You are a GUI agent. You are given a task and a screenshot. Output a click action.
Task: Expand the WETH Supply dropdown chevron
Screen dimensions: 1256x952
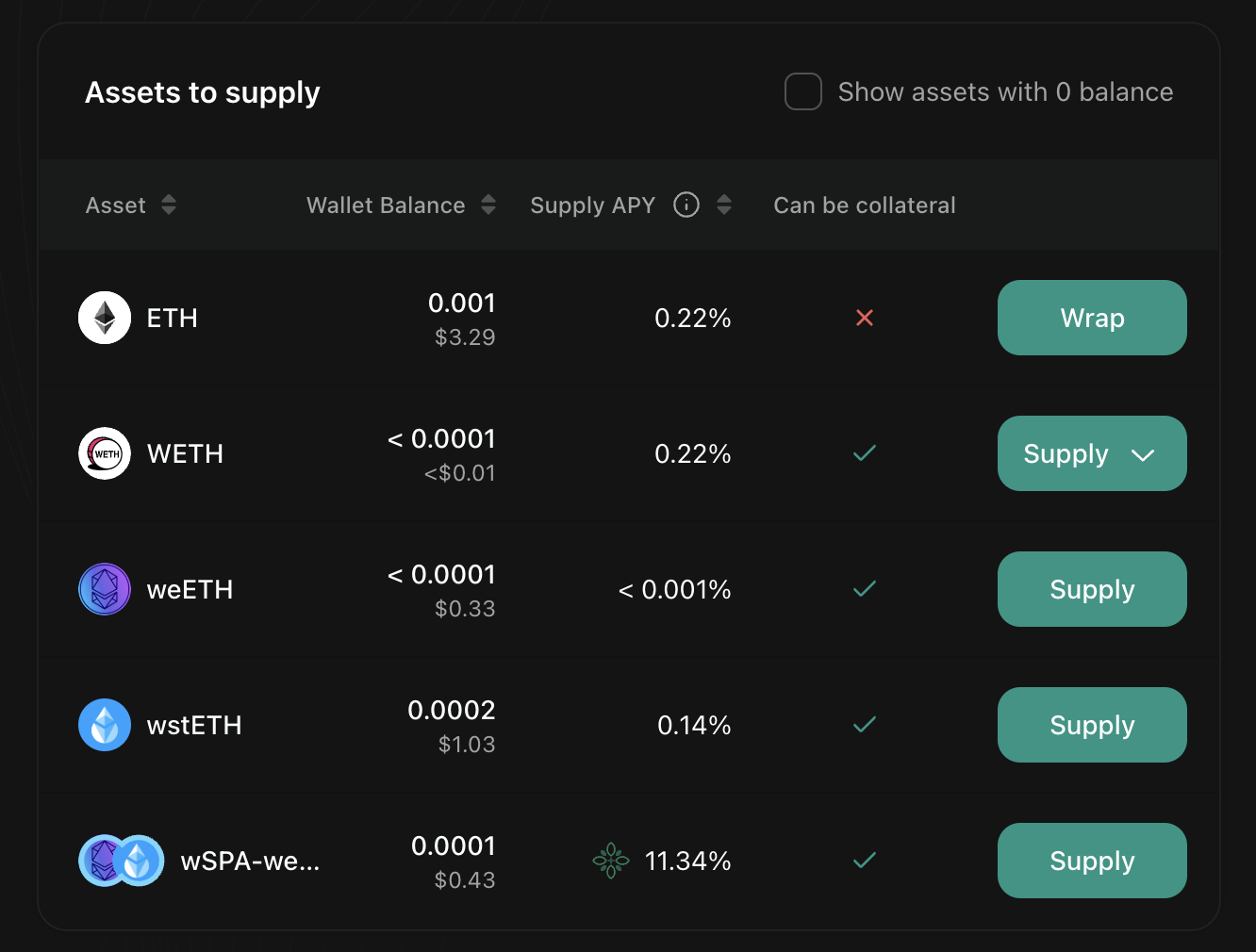pos(1143,454)
